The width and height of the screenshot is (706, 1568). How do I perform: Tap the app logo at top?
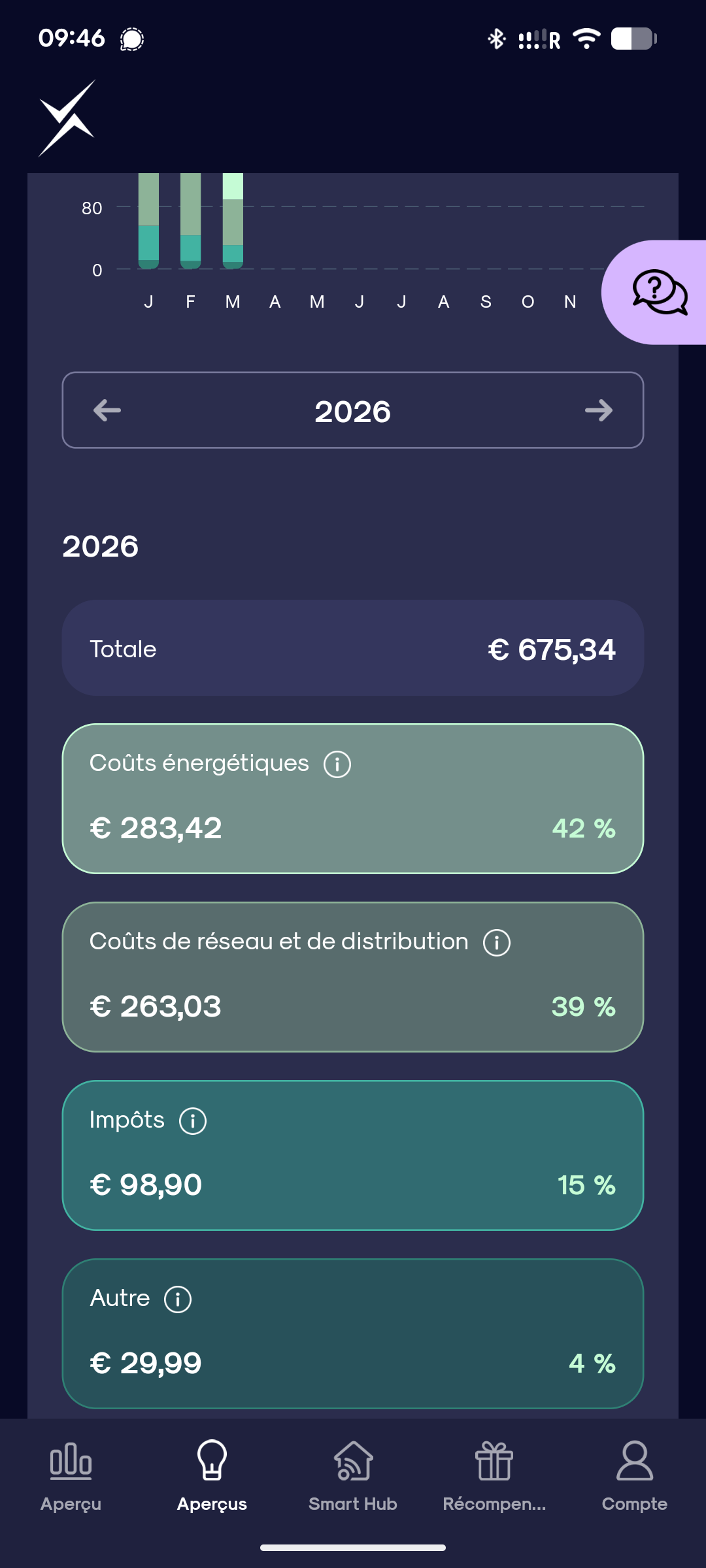tap(67, 118)
